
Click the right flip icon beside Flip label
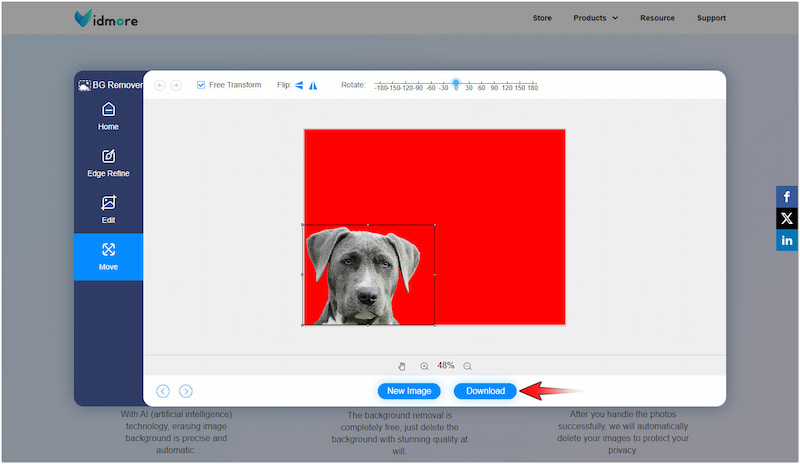[x=313, y=85]
